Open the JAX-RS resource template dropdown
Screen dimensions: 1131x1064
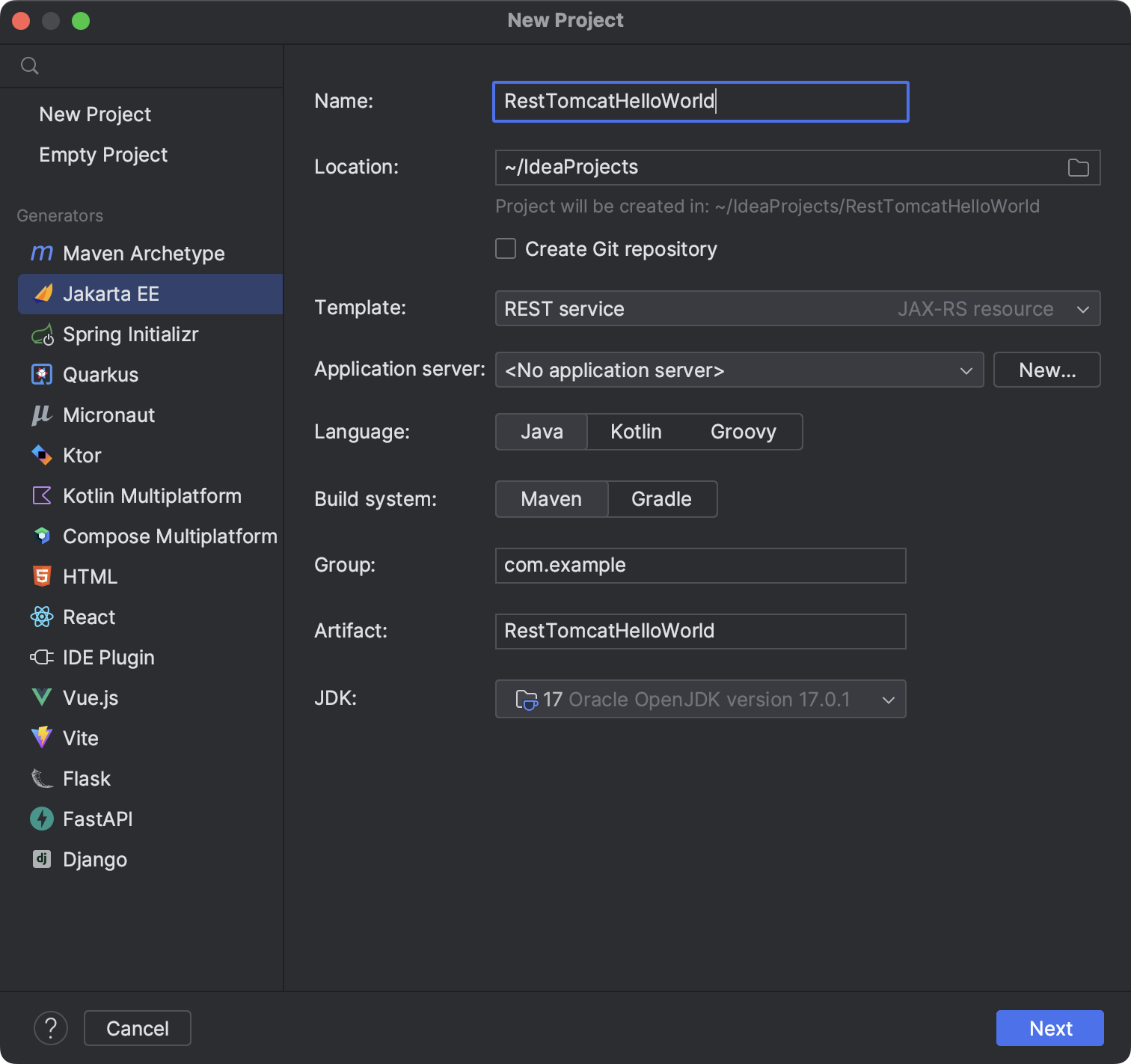click(1082, 308)
